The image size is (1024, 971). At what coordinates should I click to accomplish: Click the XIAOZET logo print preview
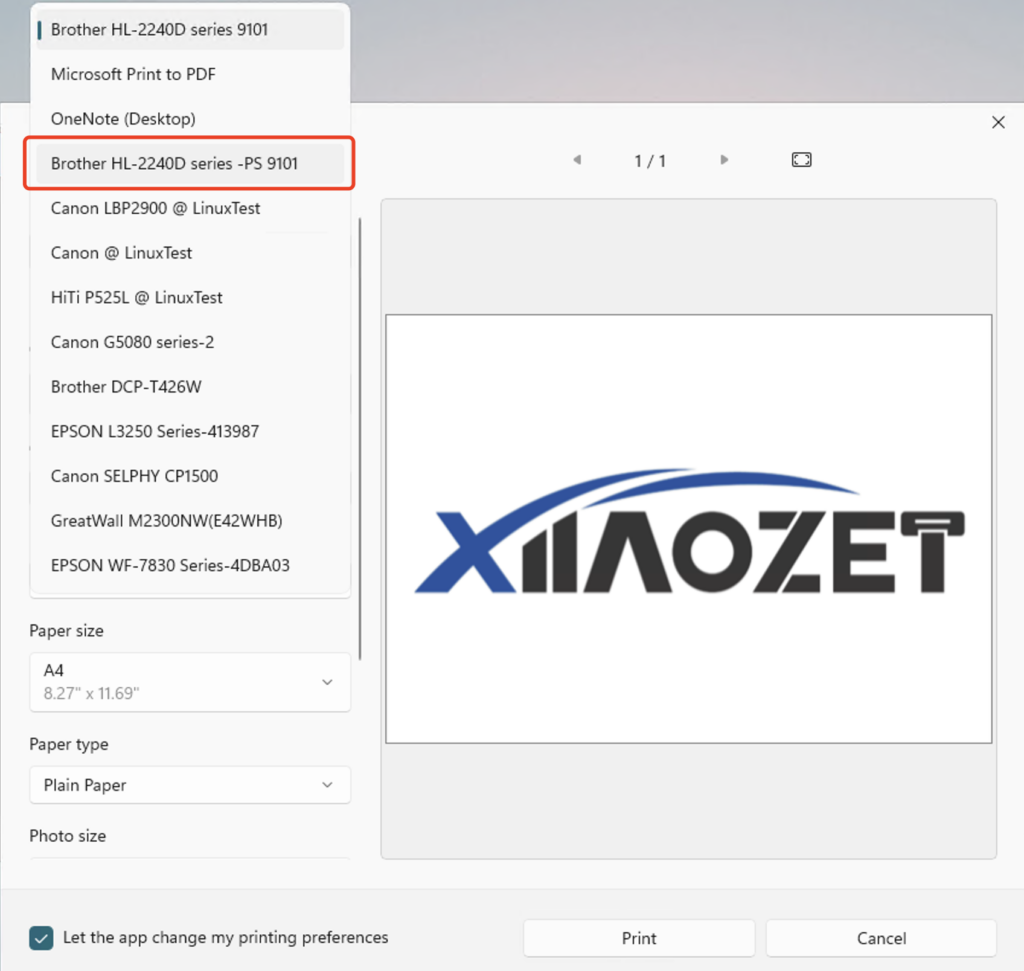coord(689,529)
